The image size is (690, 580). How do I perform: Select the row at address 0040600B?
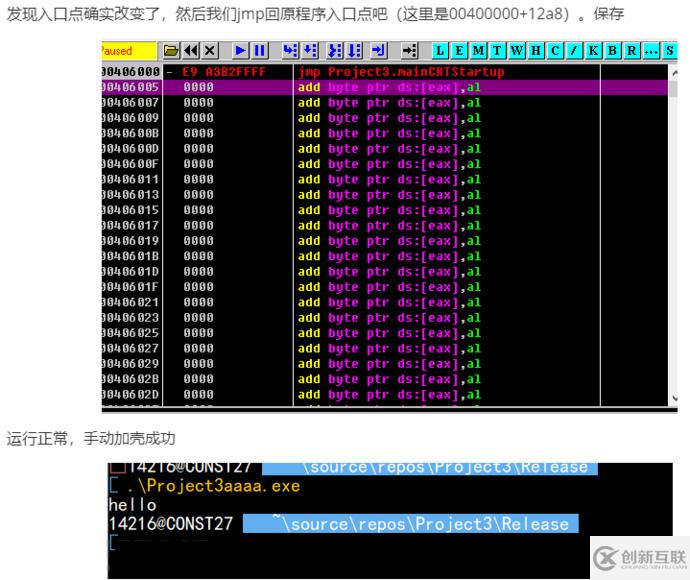385,133
